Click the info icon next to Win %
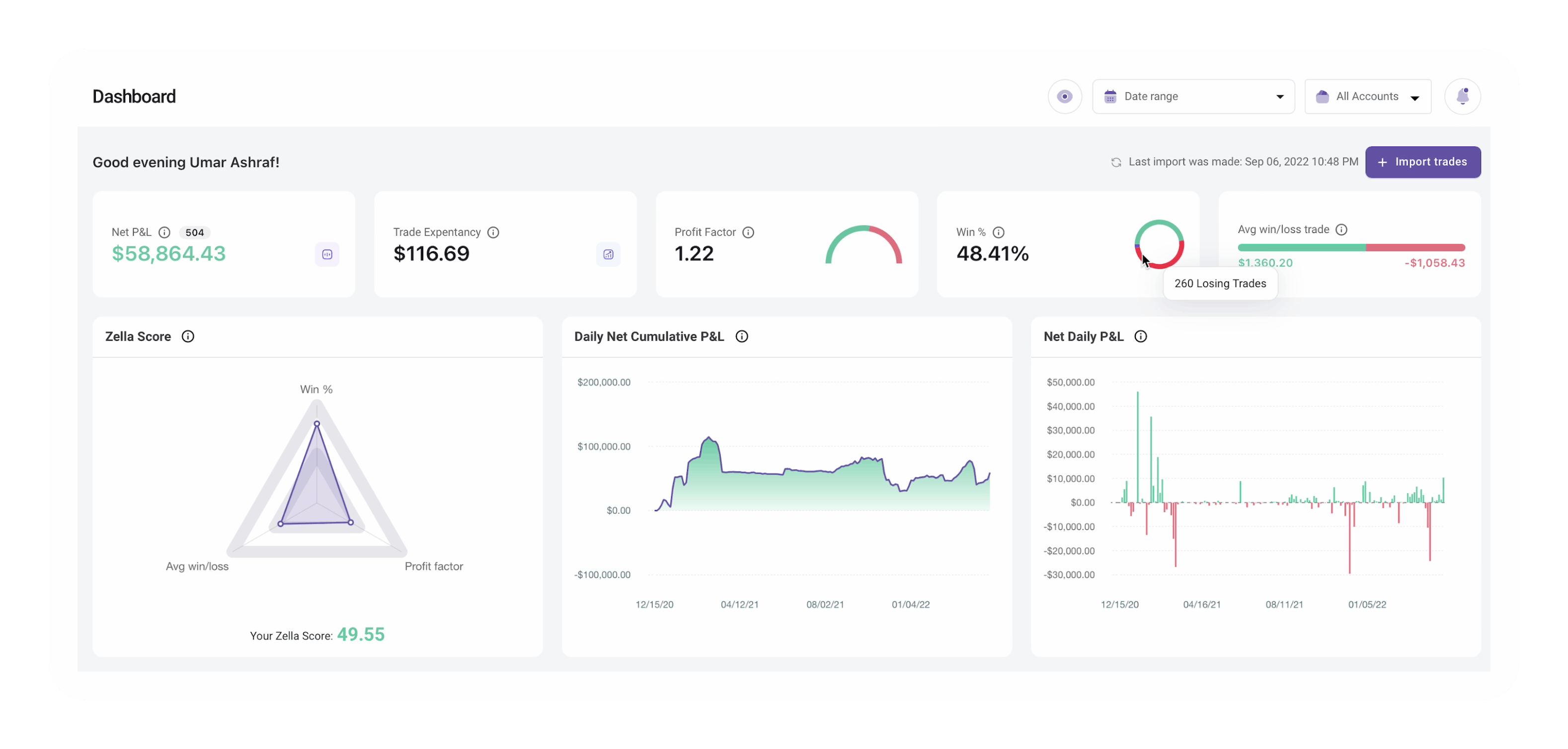Image resolution: width=1568 pixels, height=749 pixels. click(999, 232)
